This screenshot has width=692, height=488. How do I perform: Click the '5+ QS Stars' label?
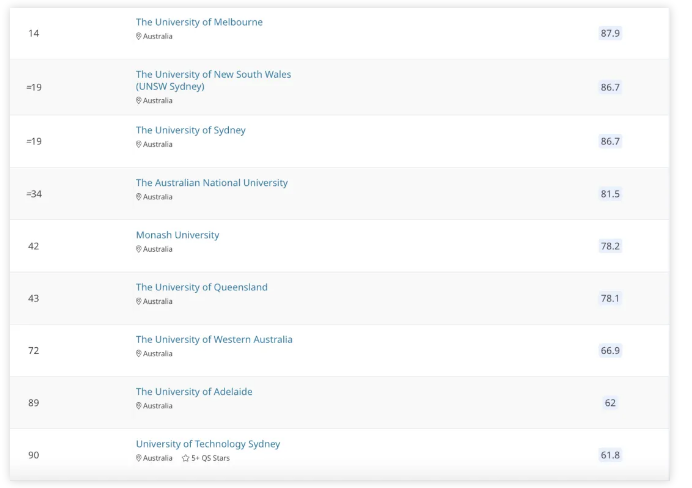pyautogui.click(x=211, y=458)
